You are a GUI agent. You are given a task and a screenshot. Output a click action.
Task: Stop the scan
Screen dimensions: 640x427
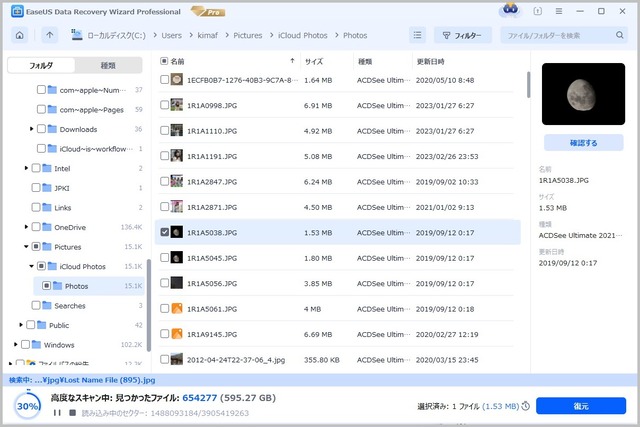click(x=73, y=413)
